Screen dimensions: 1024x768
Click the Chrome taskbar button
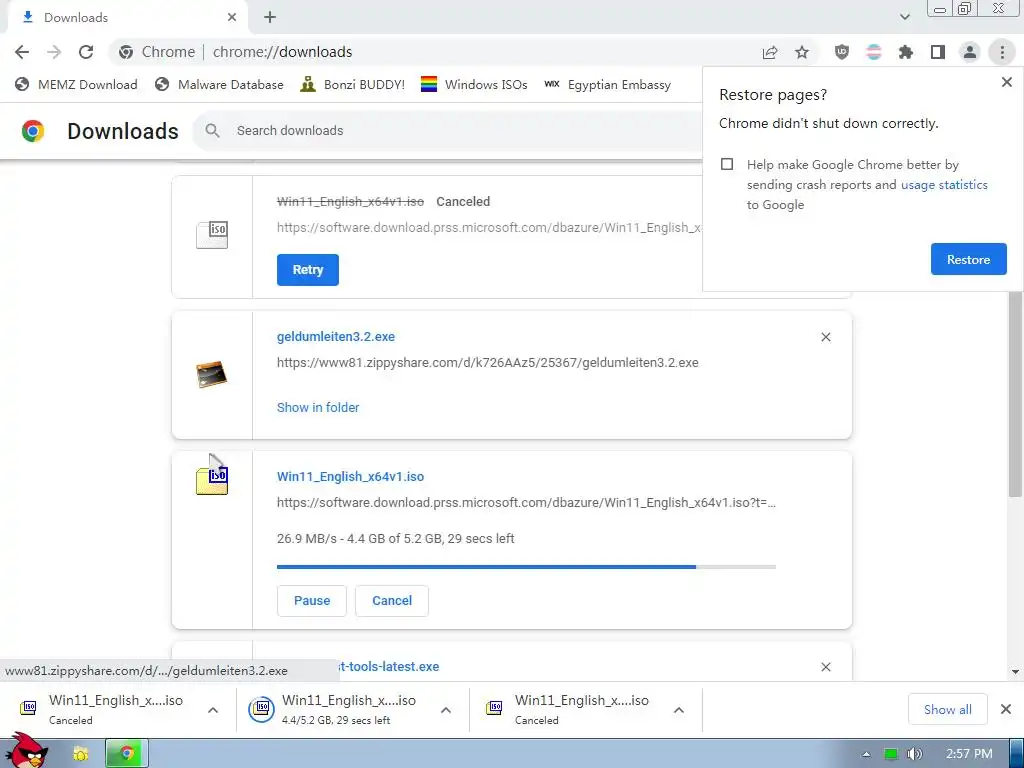127,754
